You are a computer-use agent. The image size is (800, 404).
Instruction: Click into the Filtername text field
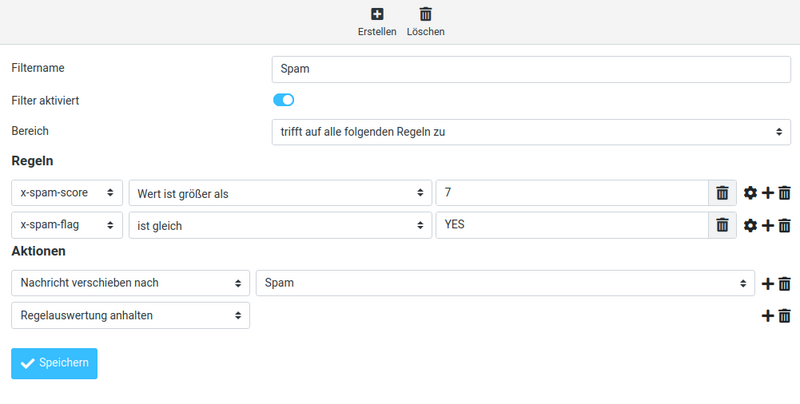click(531, 69)
